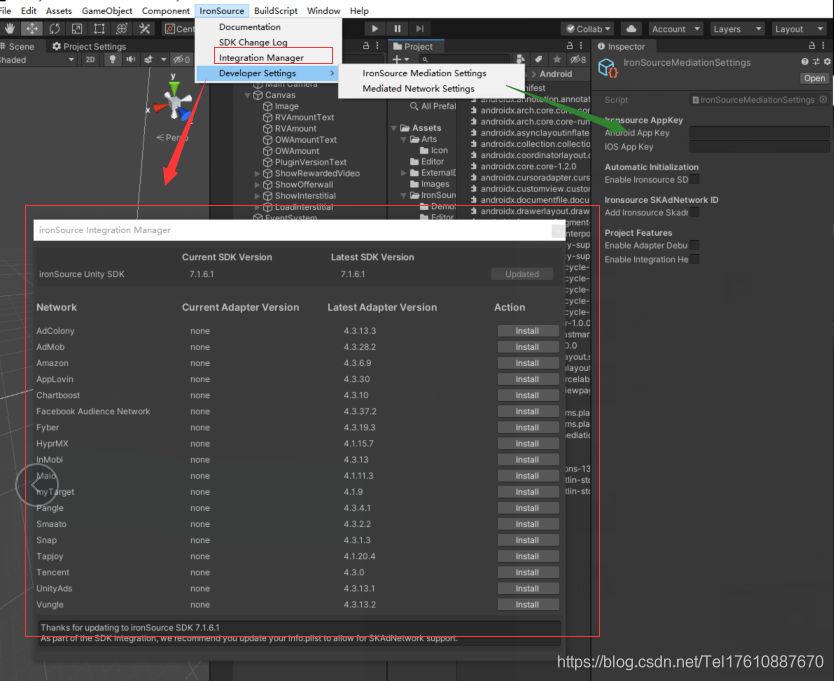The image size is (834, 681).
Task: Switch to the Project Settings tab
Action: pos(89,46)
